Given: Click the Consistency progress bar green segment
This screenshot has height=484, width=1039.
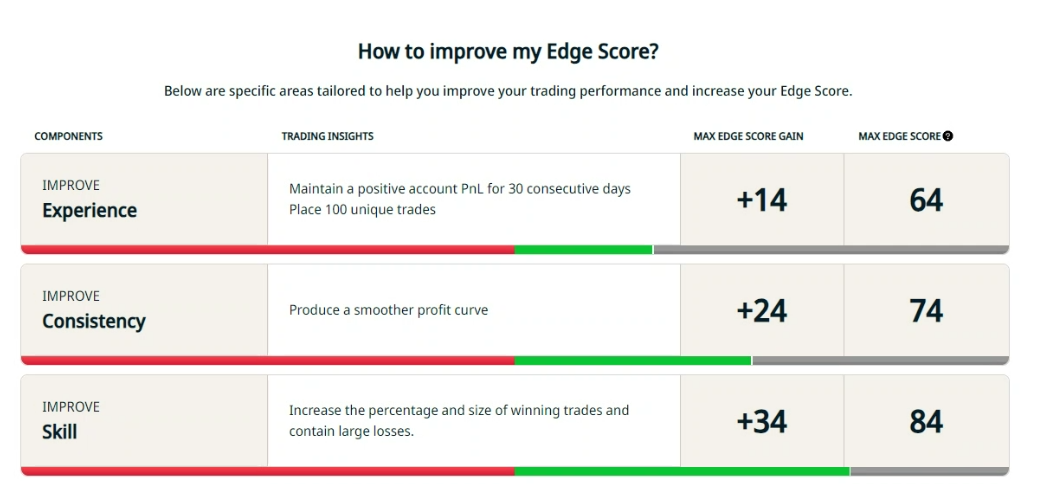Looking at the screenshot, I should click(632, 361).
